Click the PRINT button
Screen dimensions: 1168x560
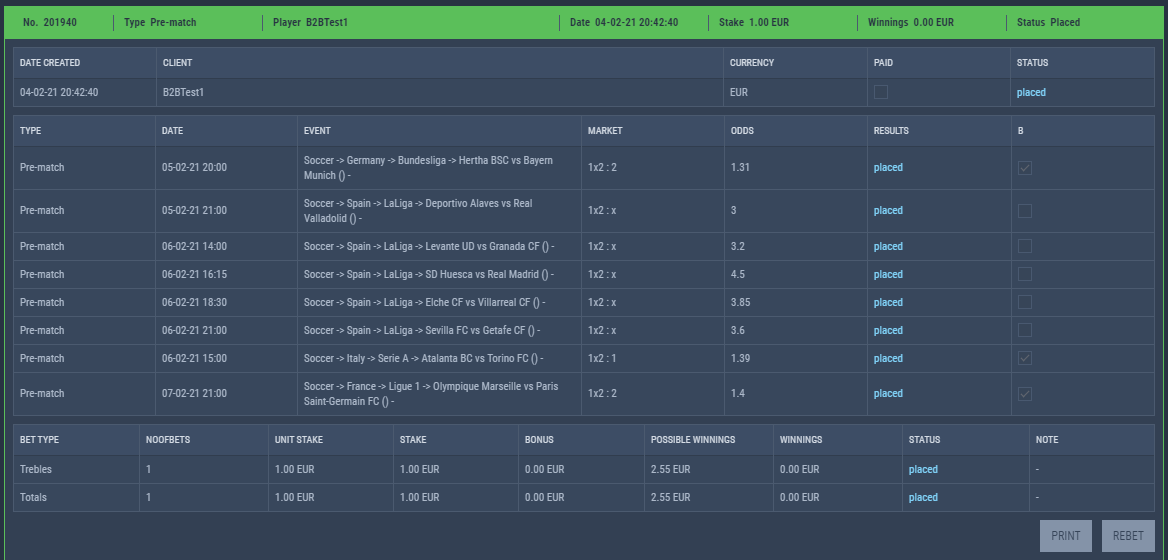tap(1066, 536)
